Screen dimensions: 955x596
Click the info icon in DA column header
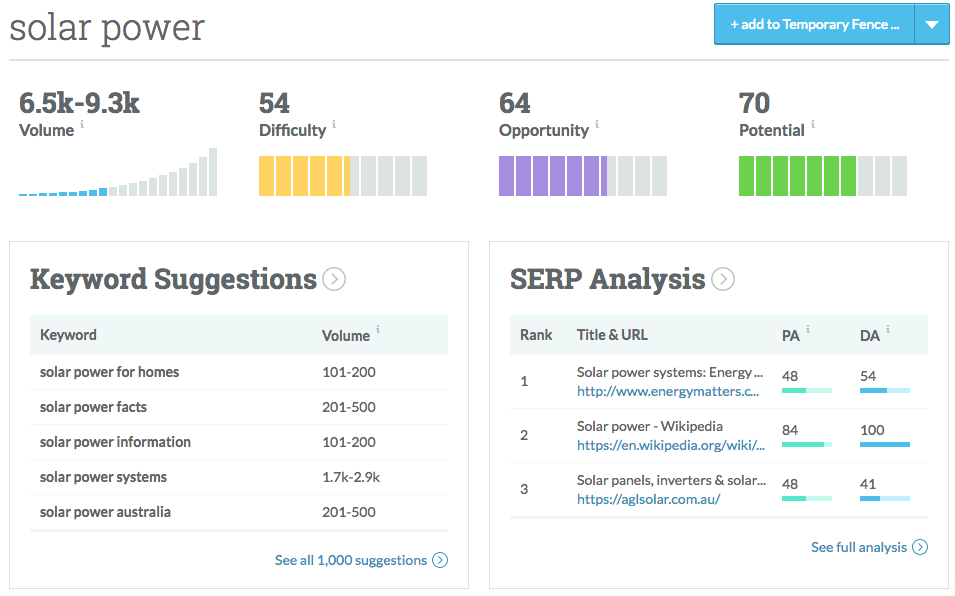pos(887,330)
